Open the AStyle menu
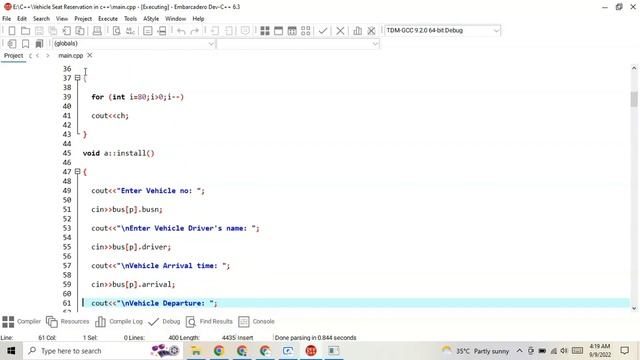 (151, 19)
